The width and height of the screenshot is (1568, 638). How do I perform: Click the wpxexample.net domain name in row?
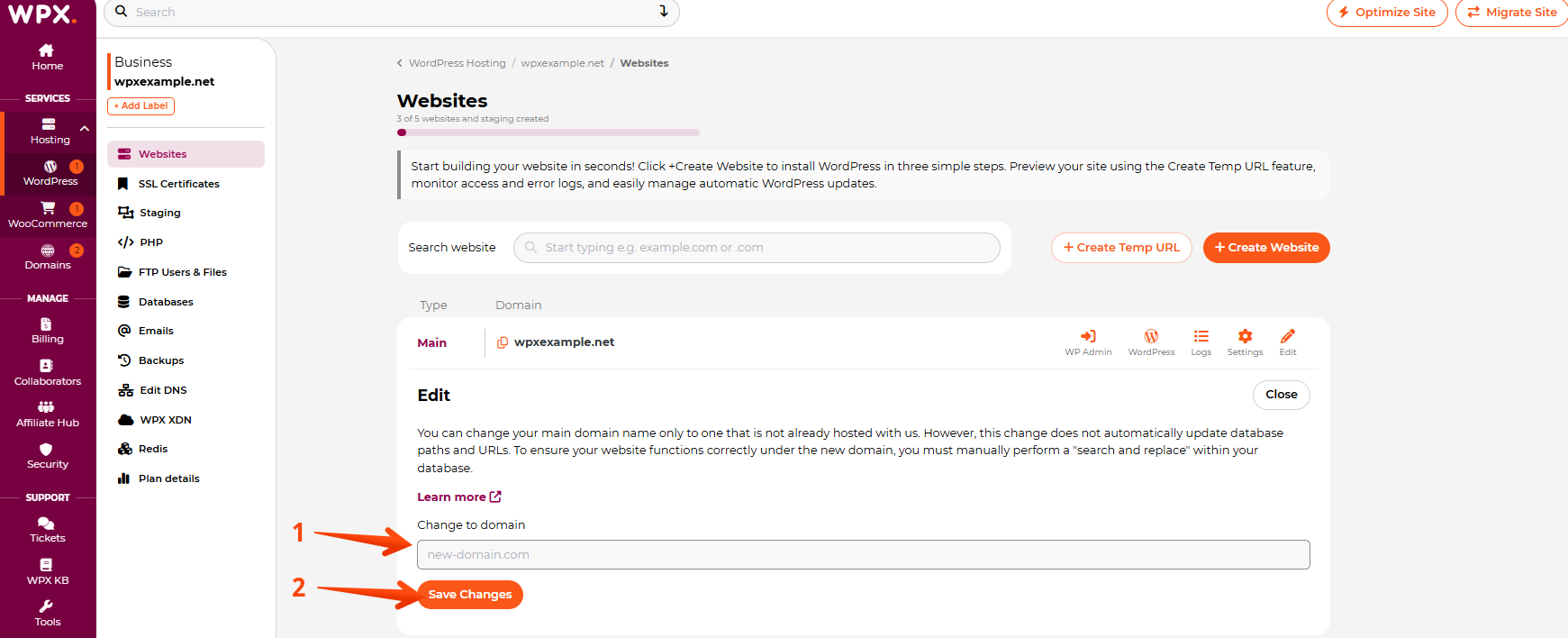coord(564,342)
